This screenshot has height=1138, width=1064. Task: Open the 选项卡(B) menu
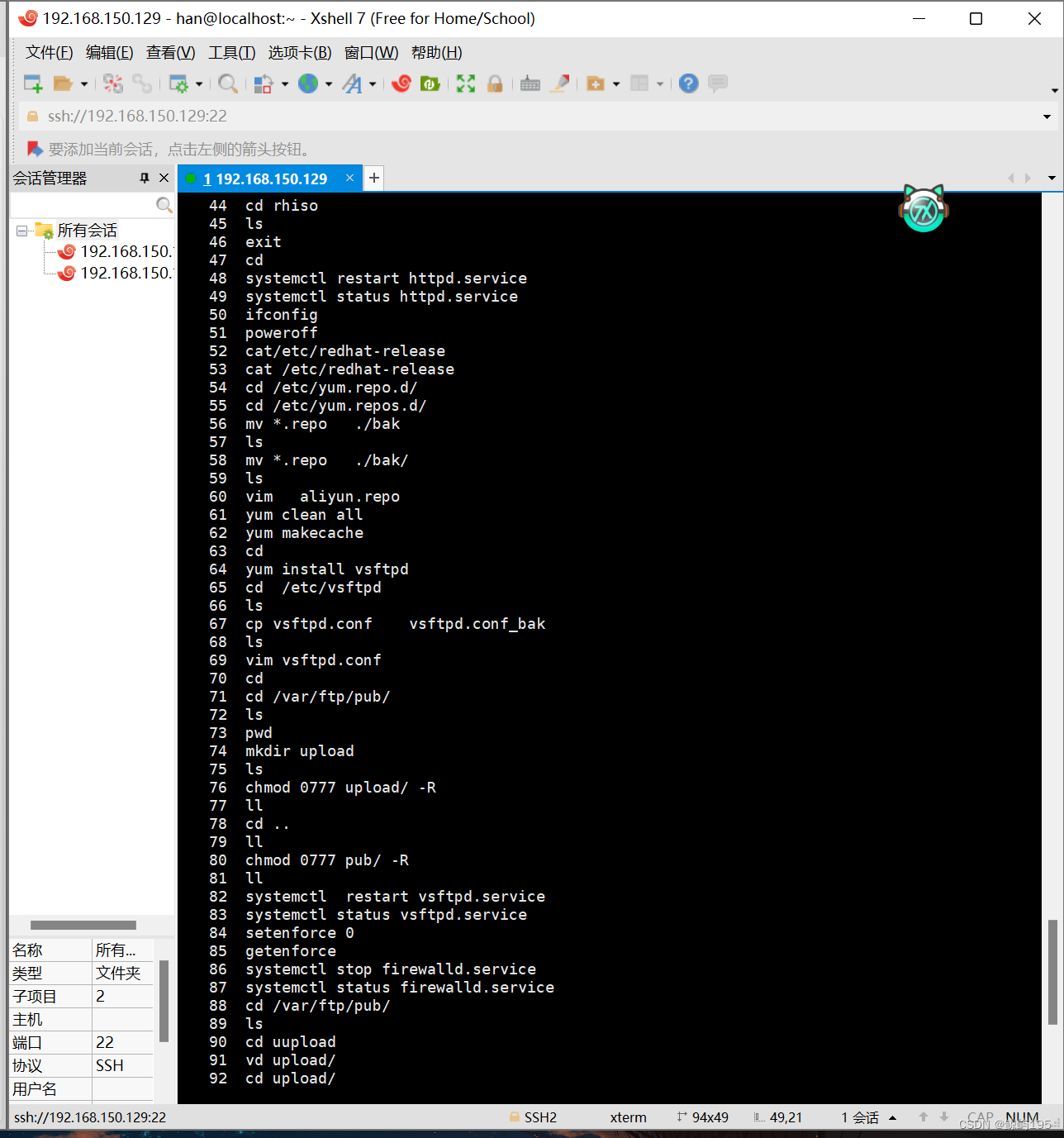[300, 53]
